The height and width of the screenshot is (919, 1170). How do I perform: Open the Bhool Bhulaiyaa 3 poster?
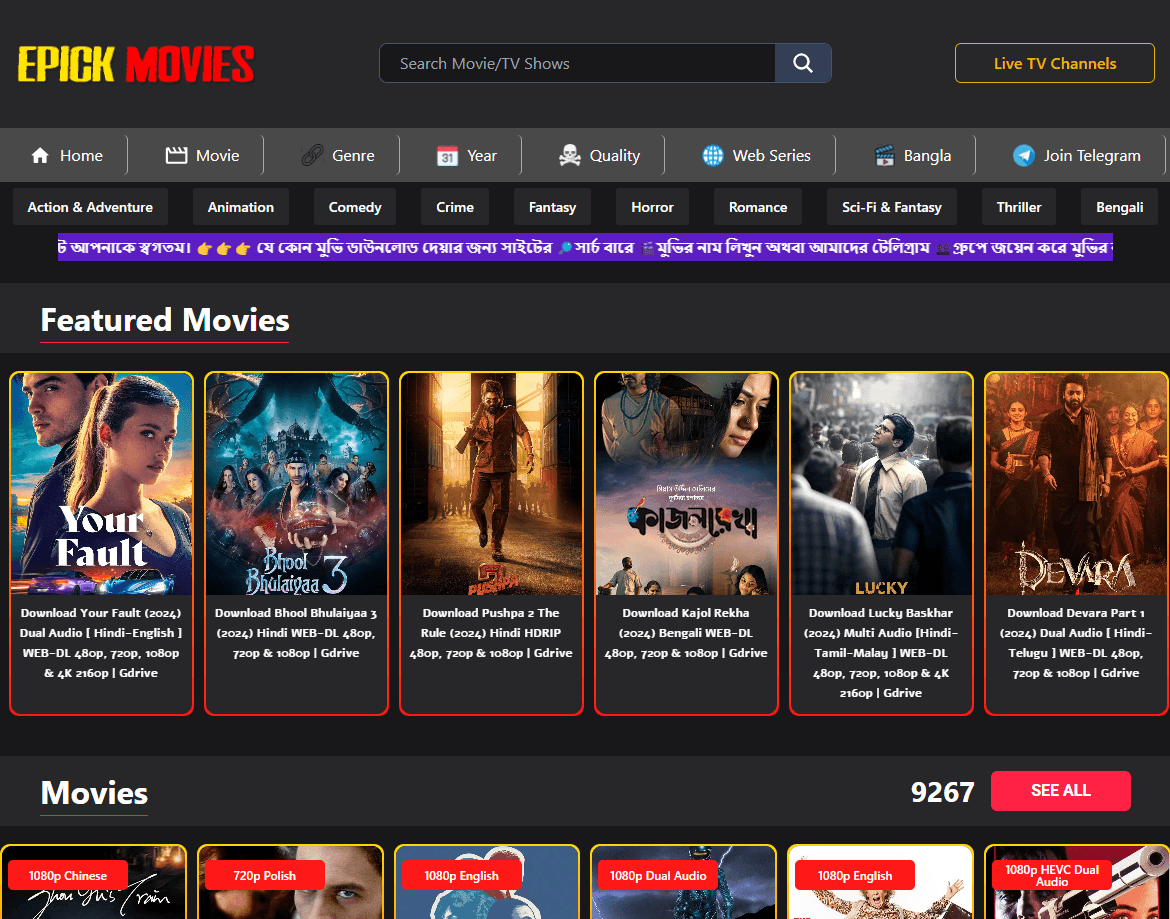point(296,483)
